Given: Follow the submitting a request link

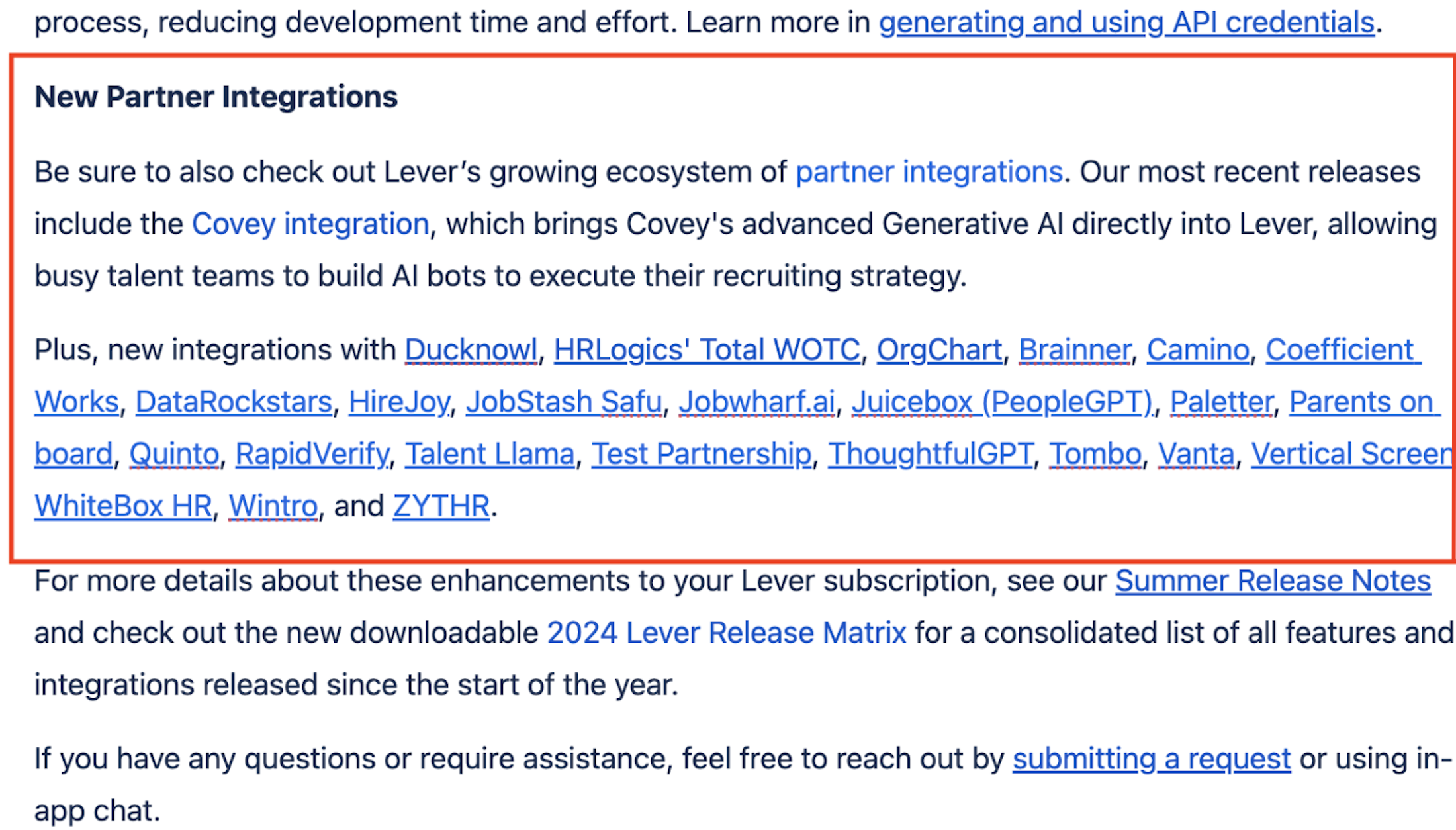Looking at the screenshot, I should tap(1152, 759).
